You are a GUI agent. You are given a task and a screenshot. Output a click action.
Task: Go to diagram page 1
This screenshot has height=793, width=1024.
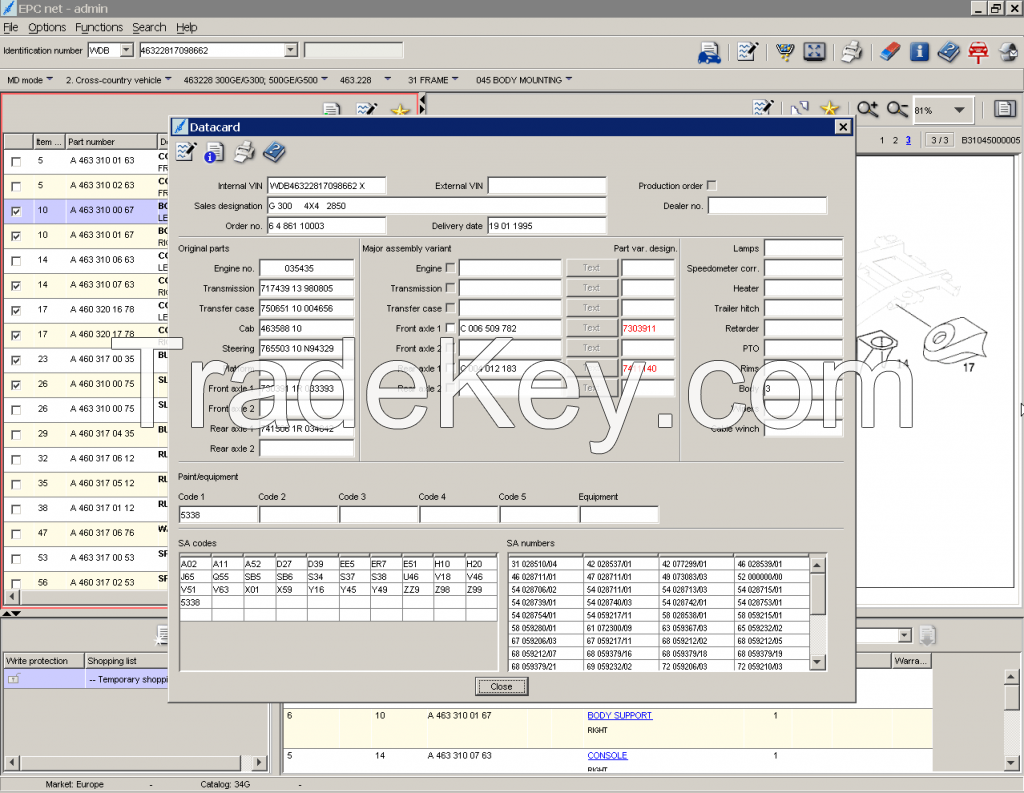point(882,140)
